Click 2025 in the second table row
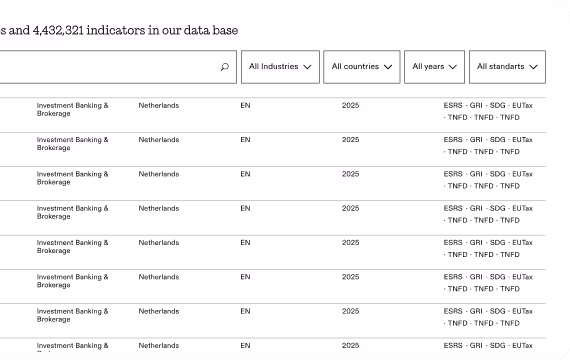Screen dimensions: 570x360 pyautogui.click(x=350, y=140)
